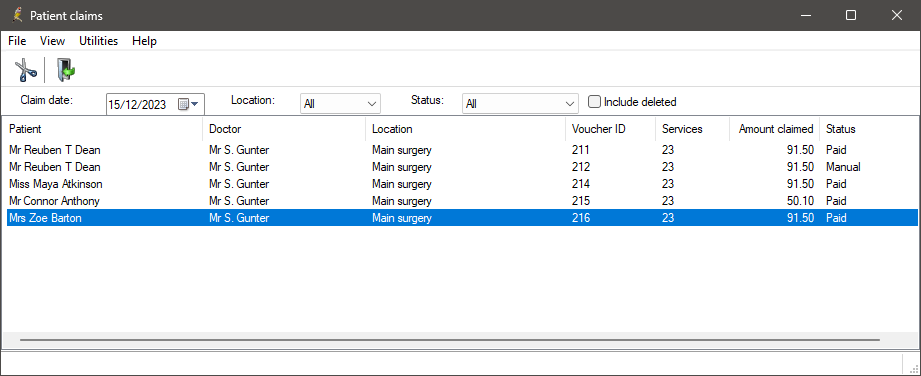Maximize the Patient claims window
Viewport: 921px width, 376px height.
pyautogui.click(x=851, y=15)
